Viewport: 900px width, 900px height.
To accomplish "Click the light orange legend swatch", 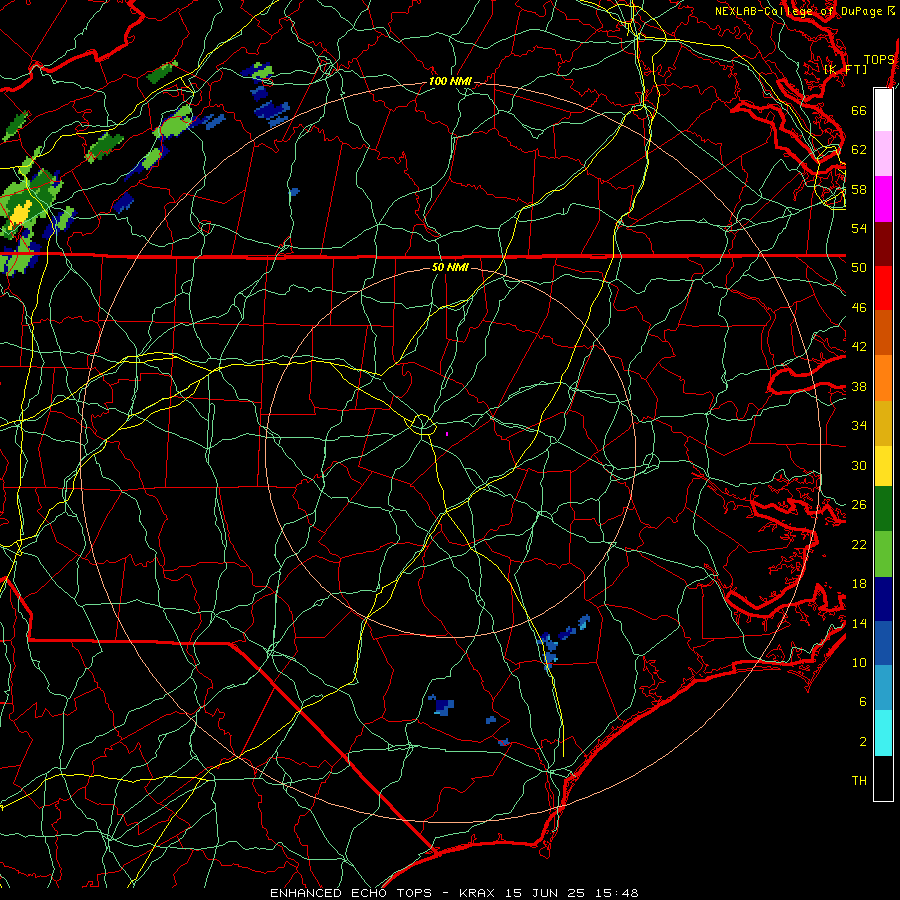I will click(x=883, y=378).
